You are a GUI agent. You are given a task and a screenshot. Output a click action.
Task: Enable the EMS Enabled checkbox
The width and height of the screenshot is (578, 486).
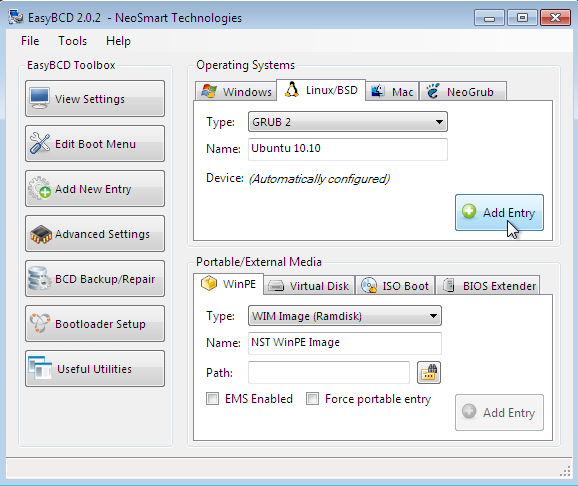pos(212,399)
